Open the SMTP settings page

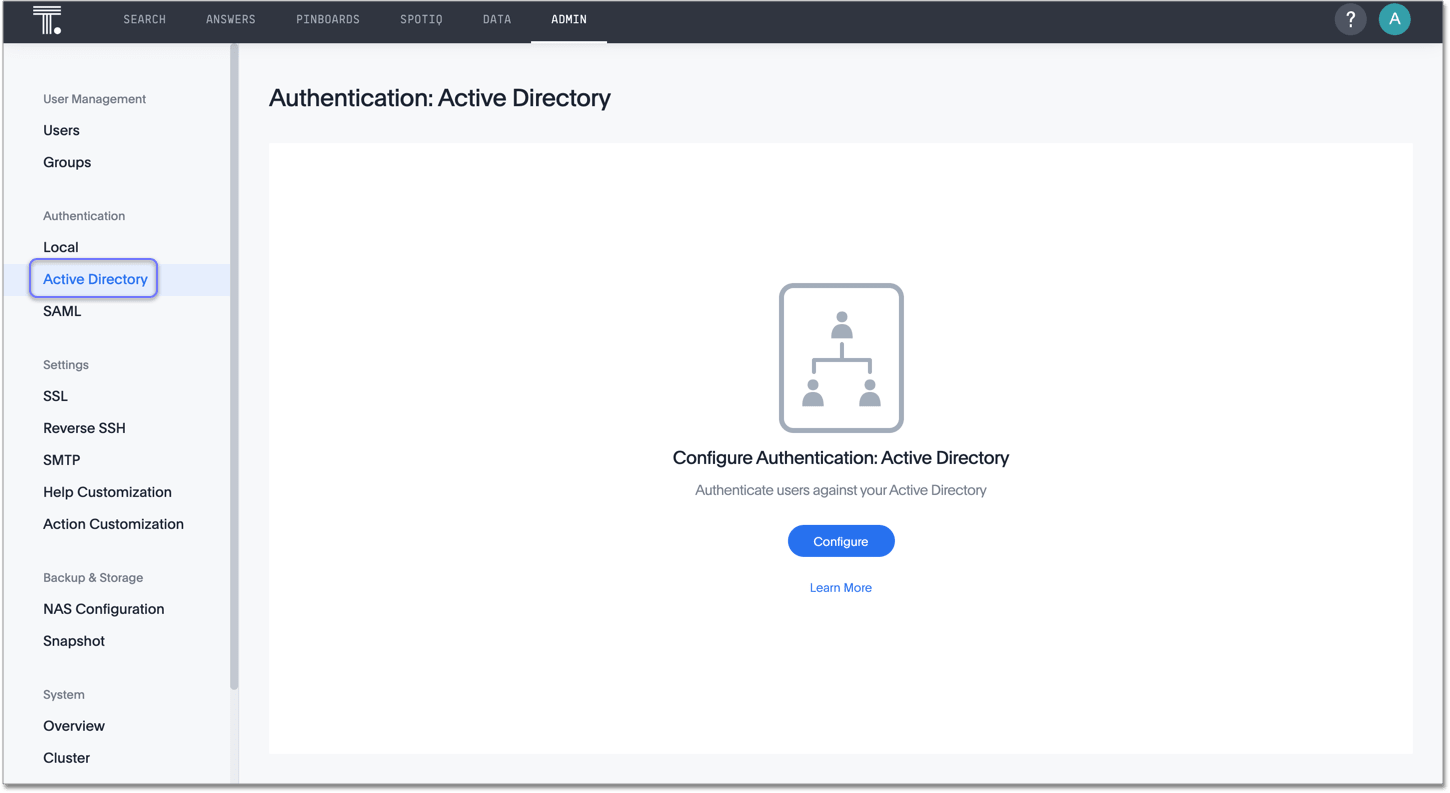(61, 460)
